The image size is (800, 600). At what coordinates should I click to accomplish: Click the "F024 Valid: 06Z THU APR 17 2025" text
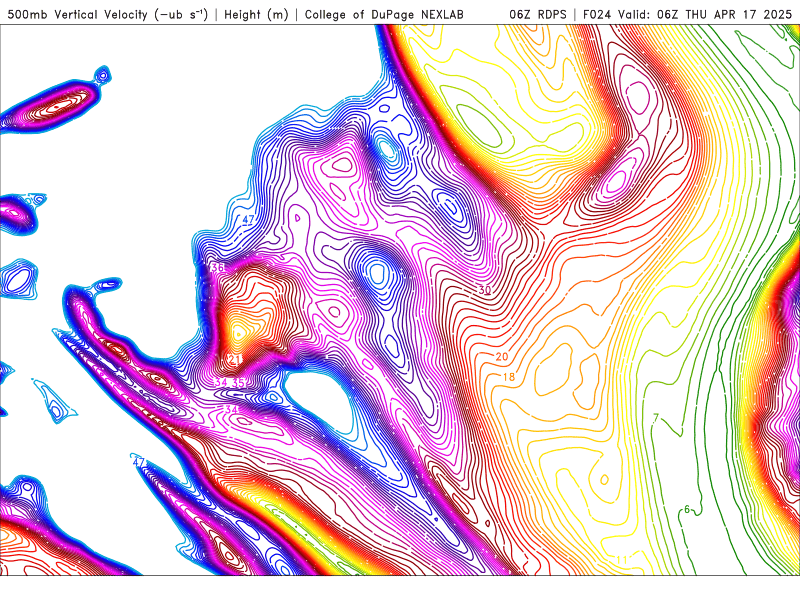click(x=687, y=14)
